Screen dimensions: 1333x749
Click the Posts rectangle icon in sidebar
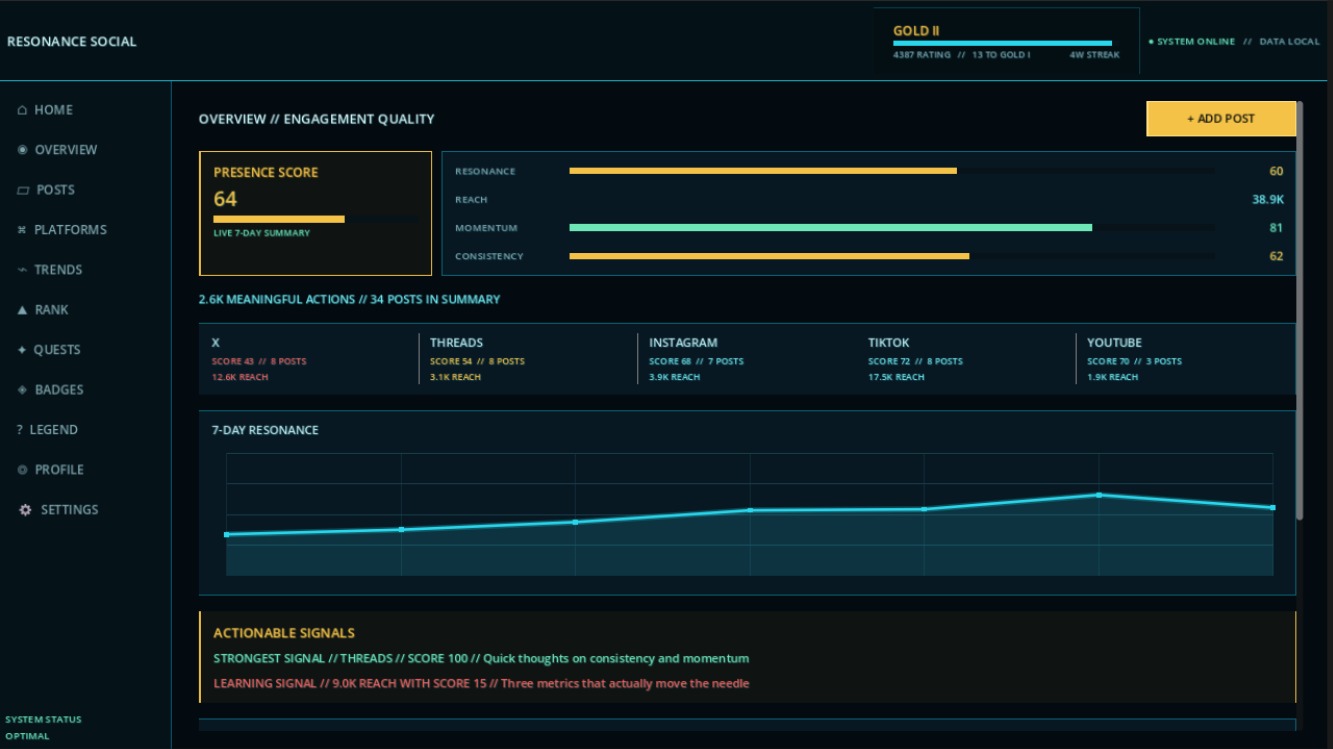click(x=23, y=190)
